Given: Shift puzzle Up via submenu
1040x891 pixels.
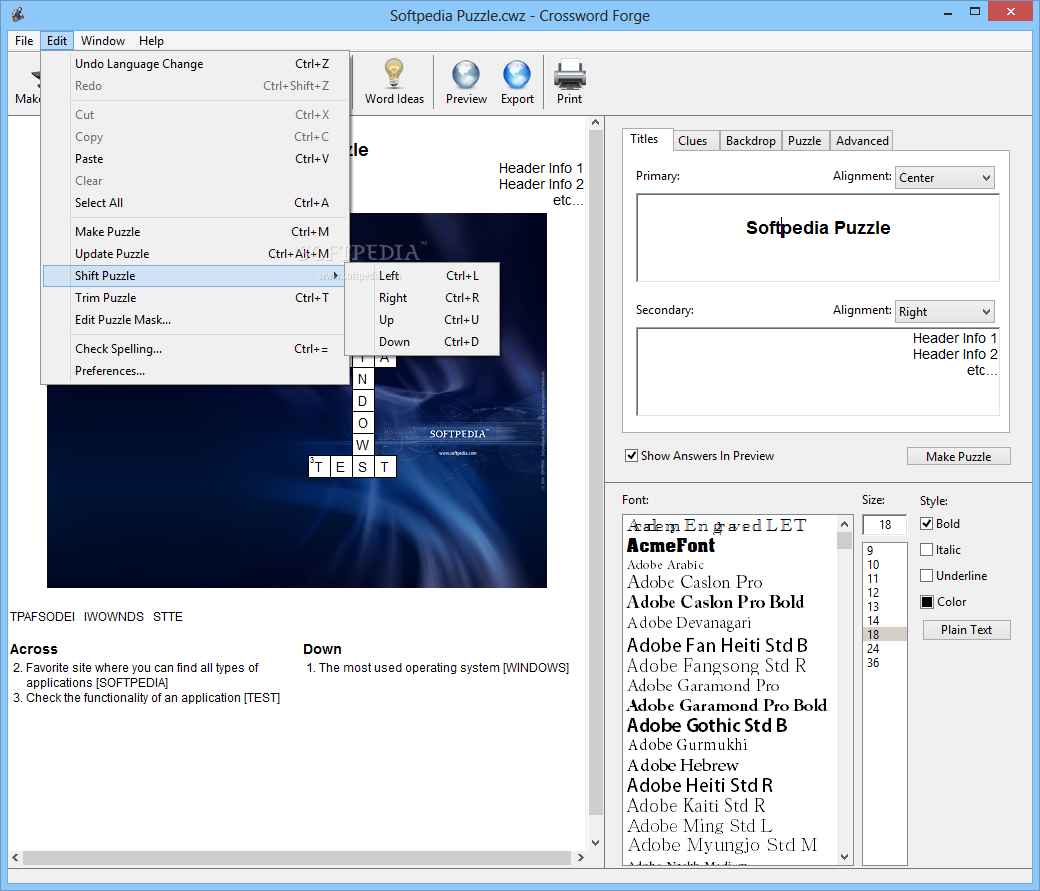Looking at the screenshot, I should (422, 320).
